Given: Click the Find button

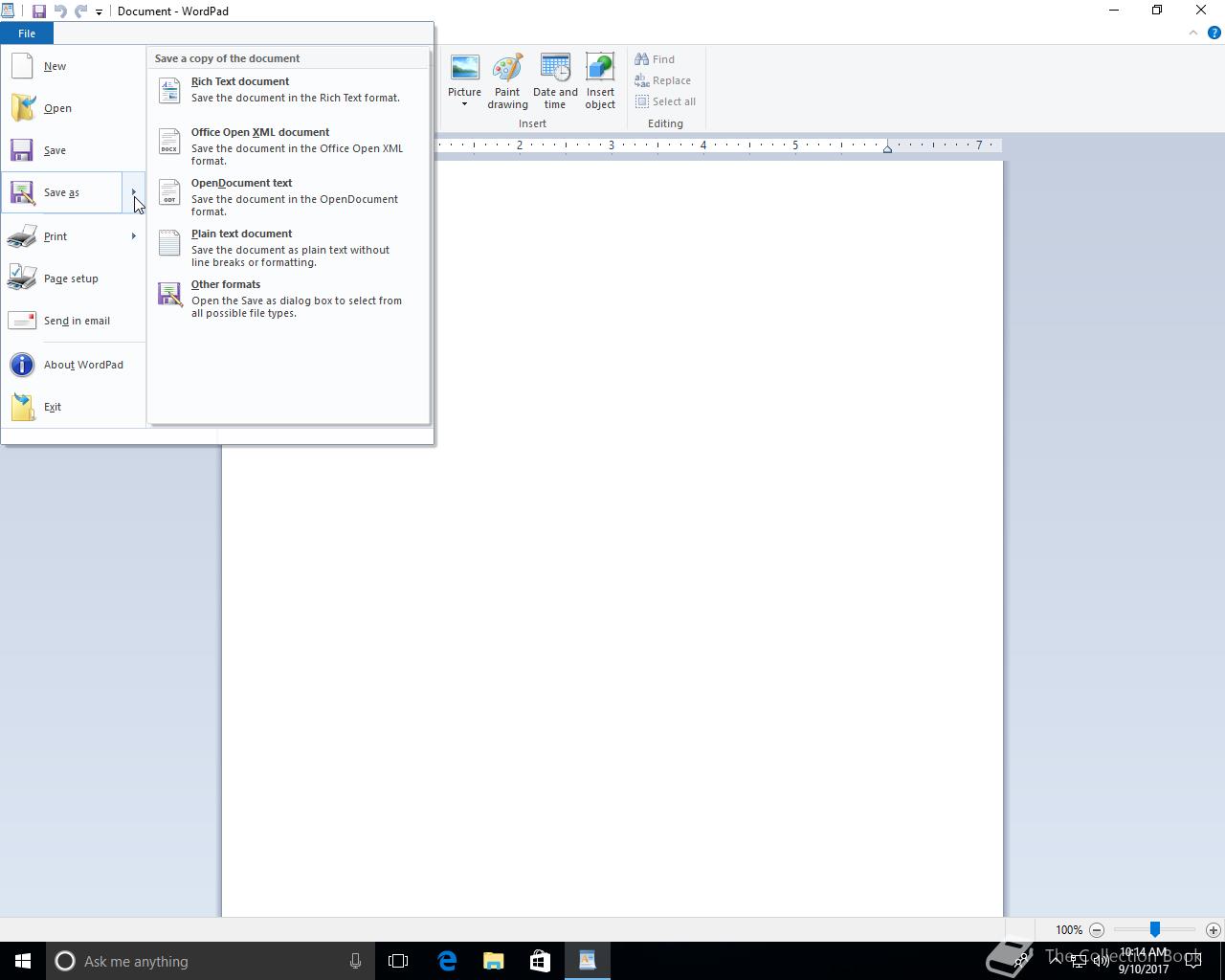Looking at the screenshot, I should (655, 59).
